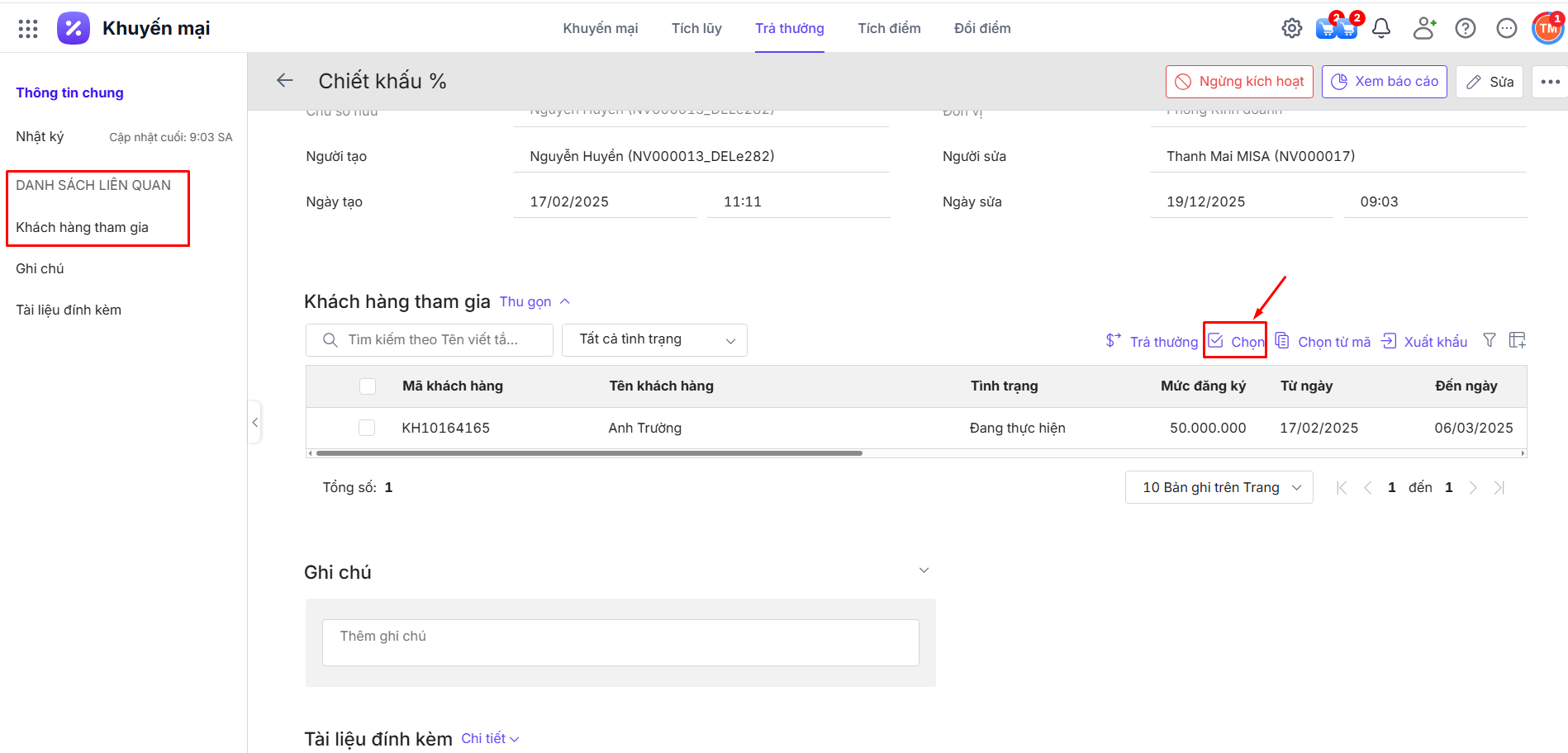The width and height of the screenshot is (1568, 753).
Task: Open the Tất cả tình trạng dropdown
Action: tap(654, 340)
